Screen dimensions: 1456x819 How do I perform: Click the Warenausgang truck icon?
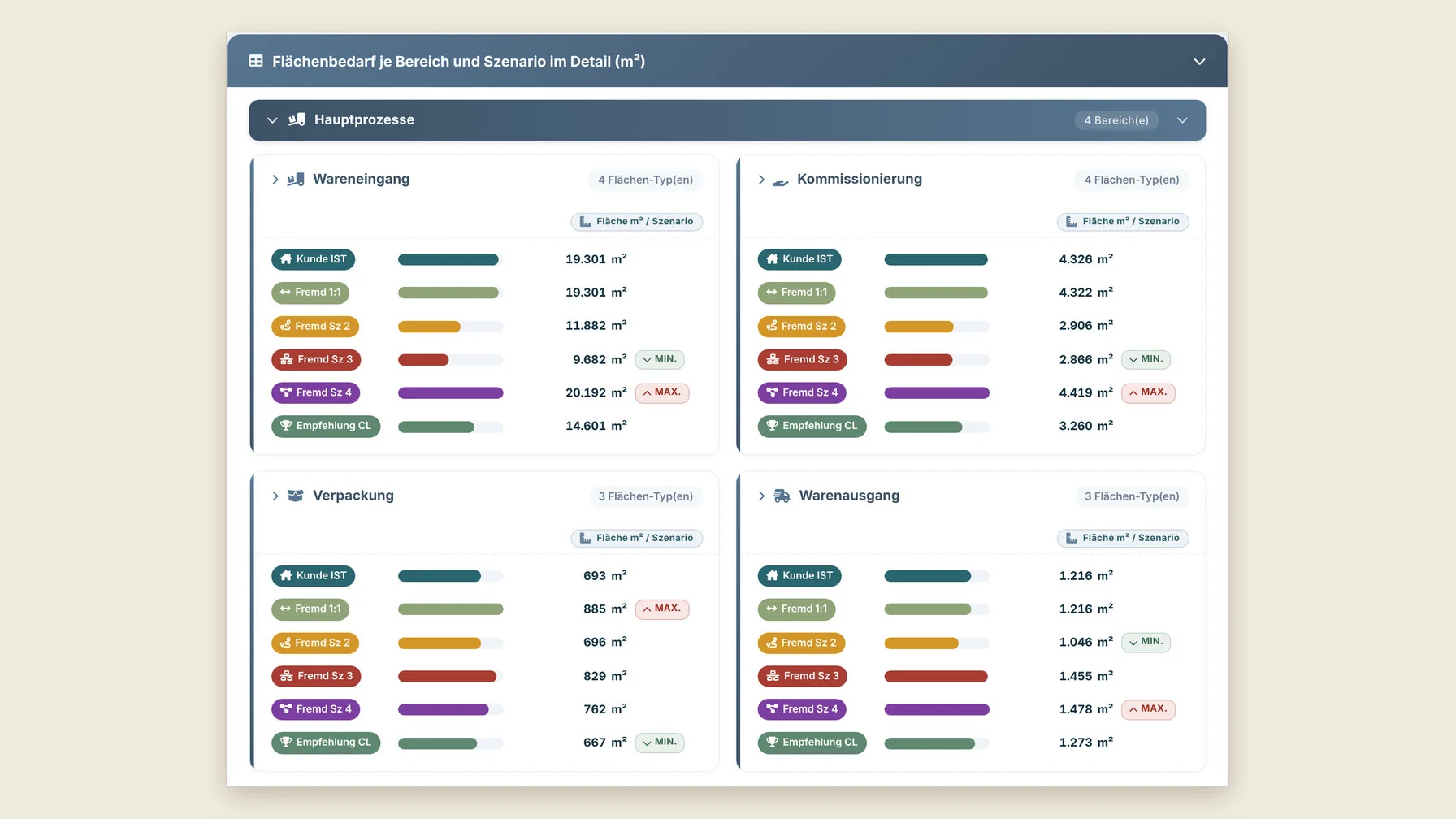[x=782, y=496]
